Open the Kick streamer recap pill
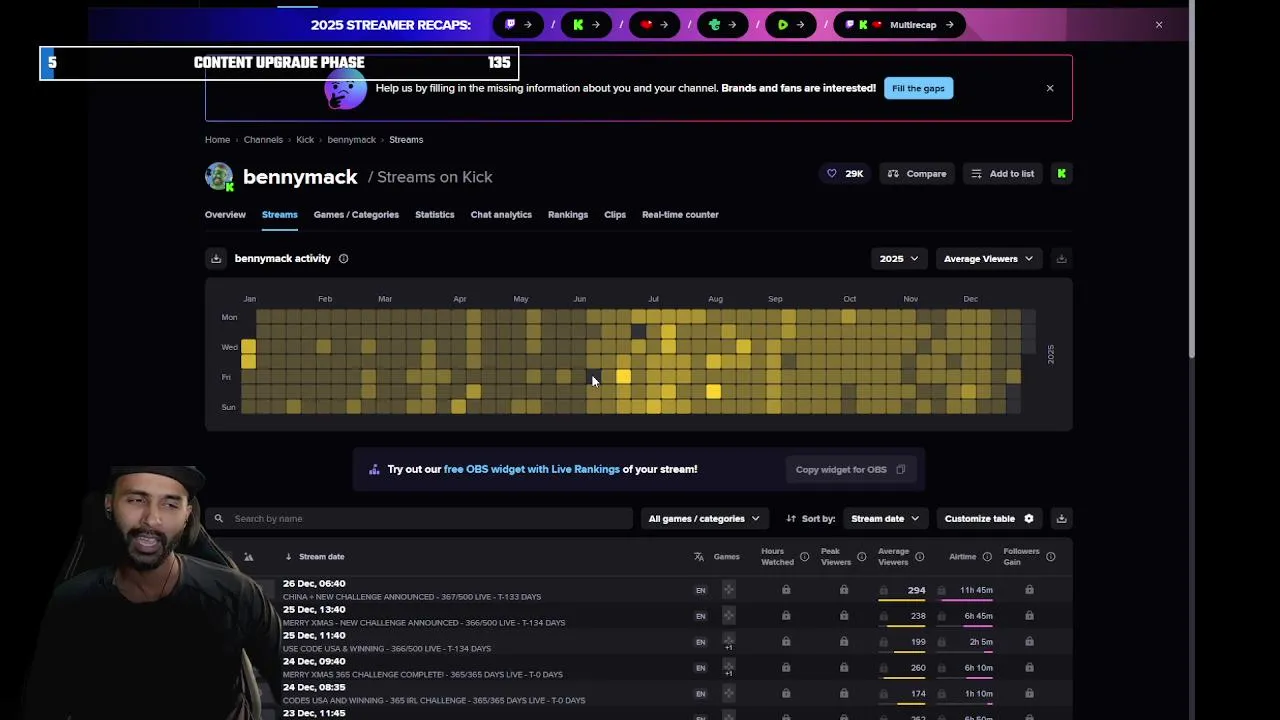Viewport: 1280px width, 720px height. tap(586, 25)
